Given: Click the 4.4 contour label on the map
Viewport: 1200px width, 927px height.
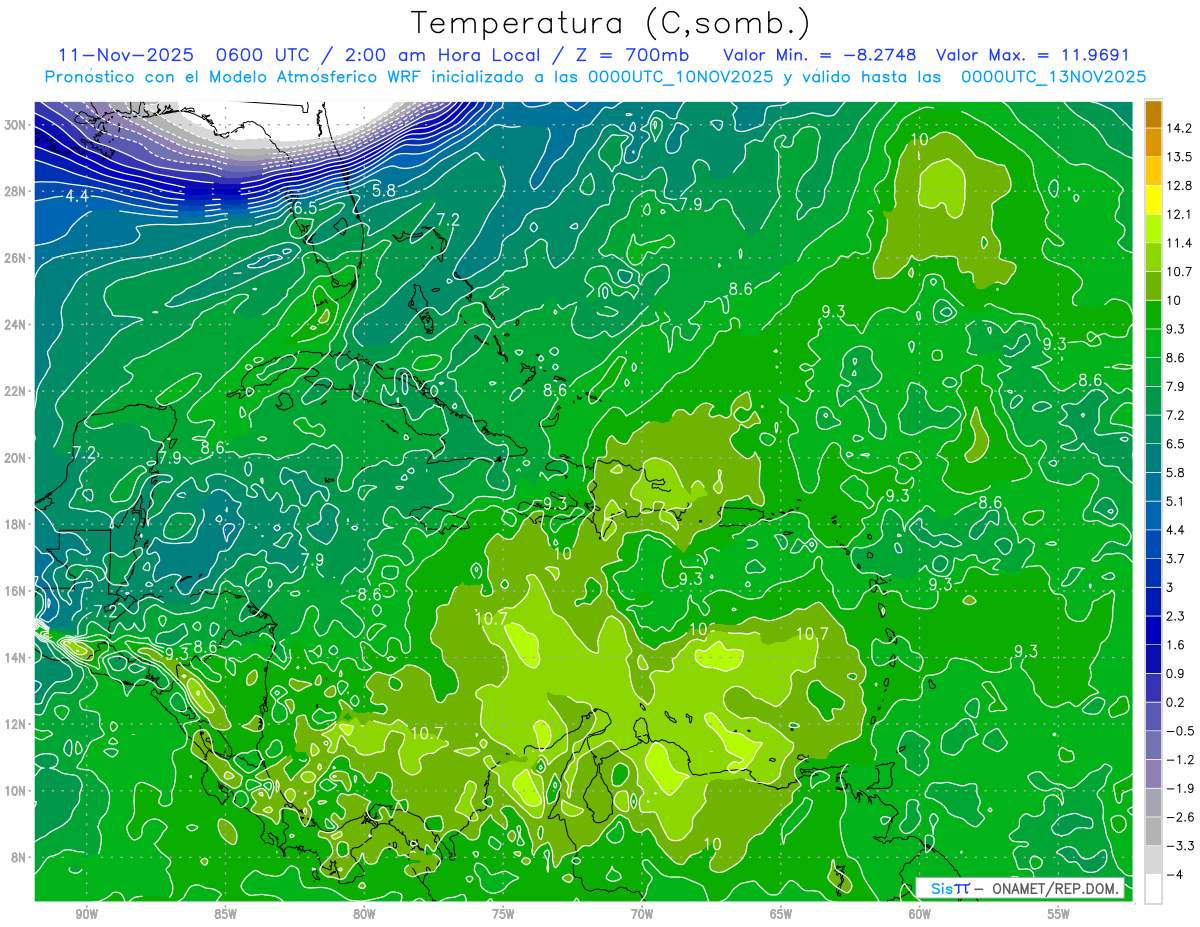Looking at the screenshot, I should [x=77, y=197].
